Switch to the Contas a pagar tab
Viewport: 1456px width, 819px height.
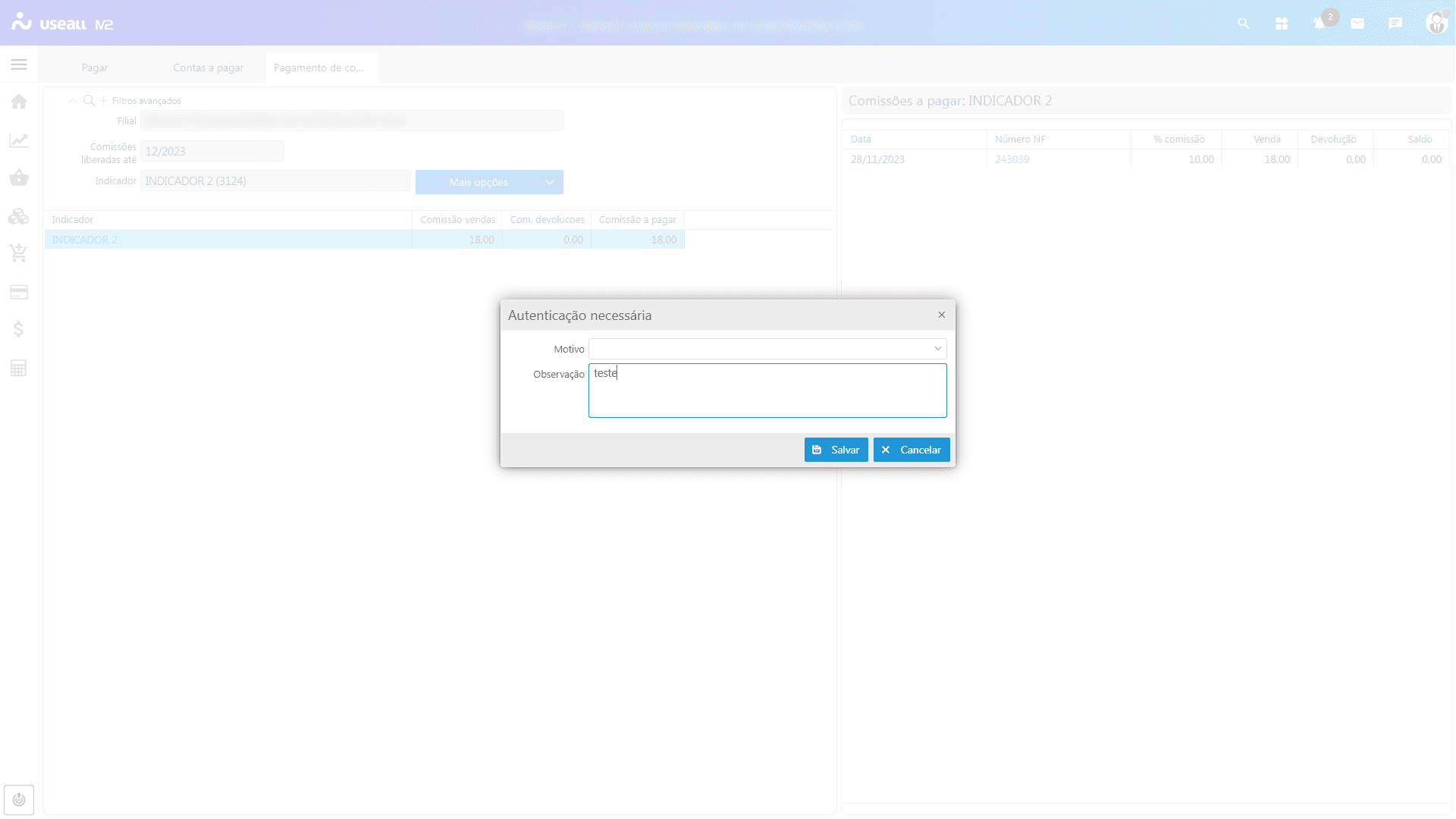point(208,67)
